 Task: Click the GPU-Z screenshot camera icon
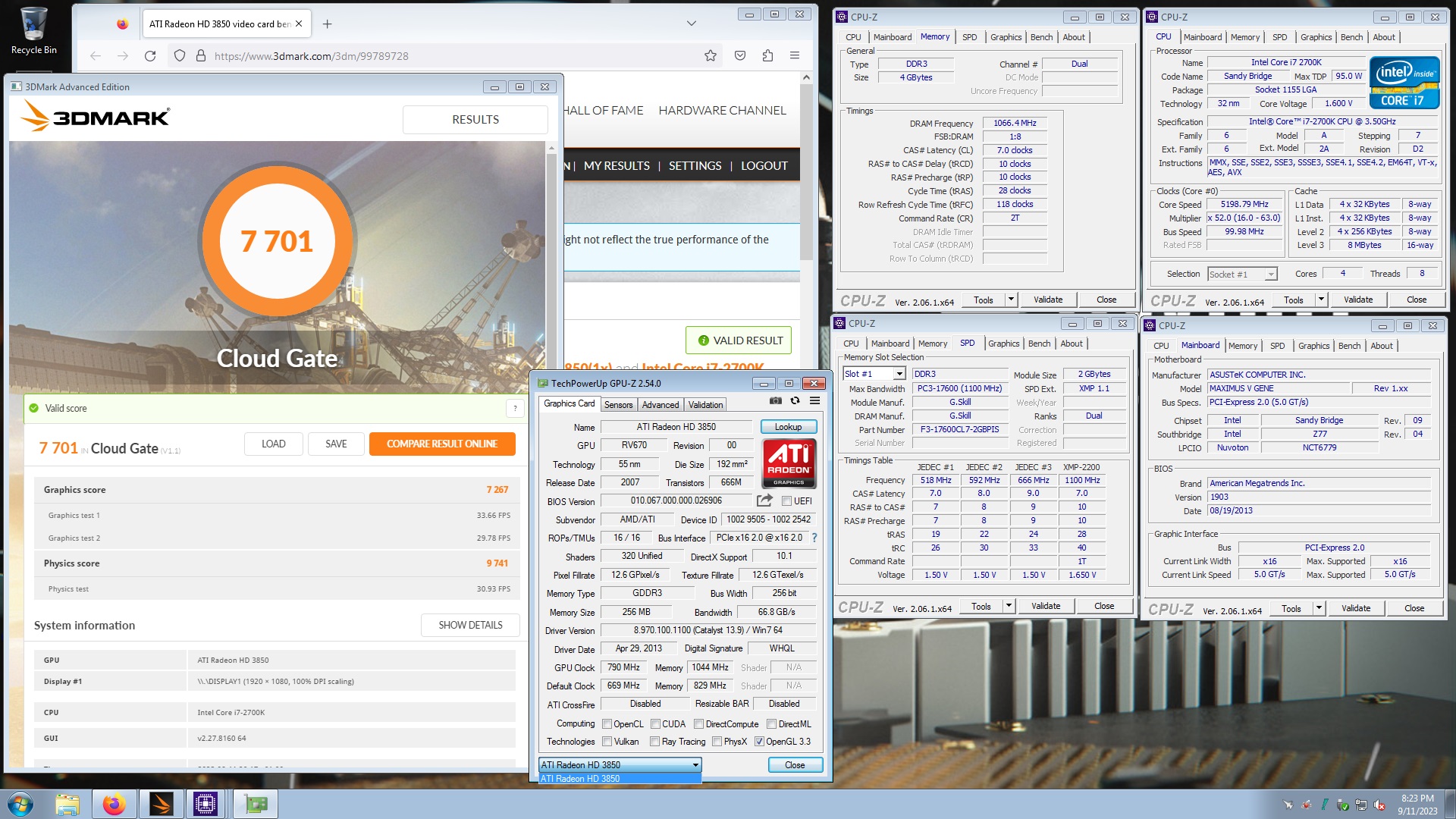pos(775,401)
